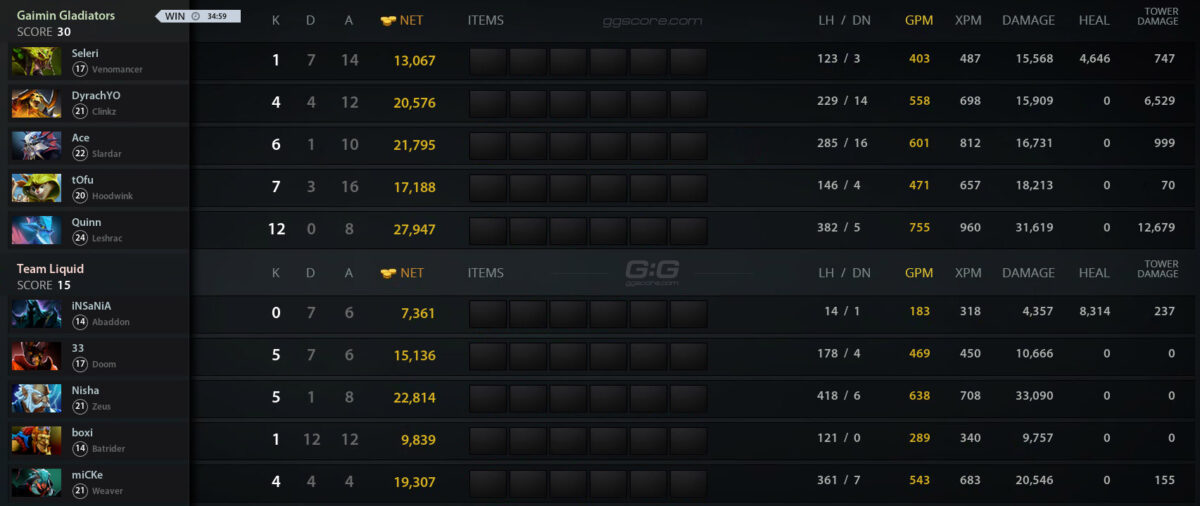This screenshot has height=506, width=1200.
Task: Select iNSaNiA's Abaddon hero portrait
Action: tap(36, 313)
